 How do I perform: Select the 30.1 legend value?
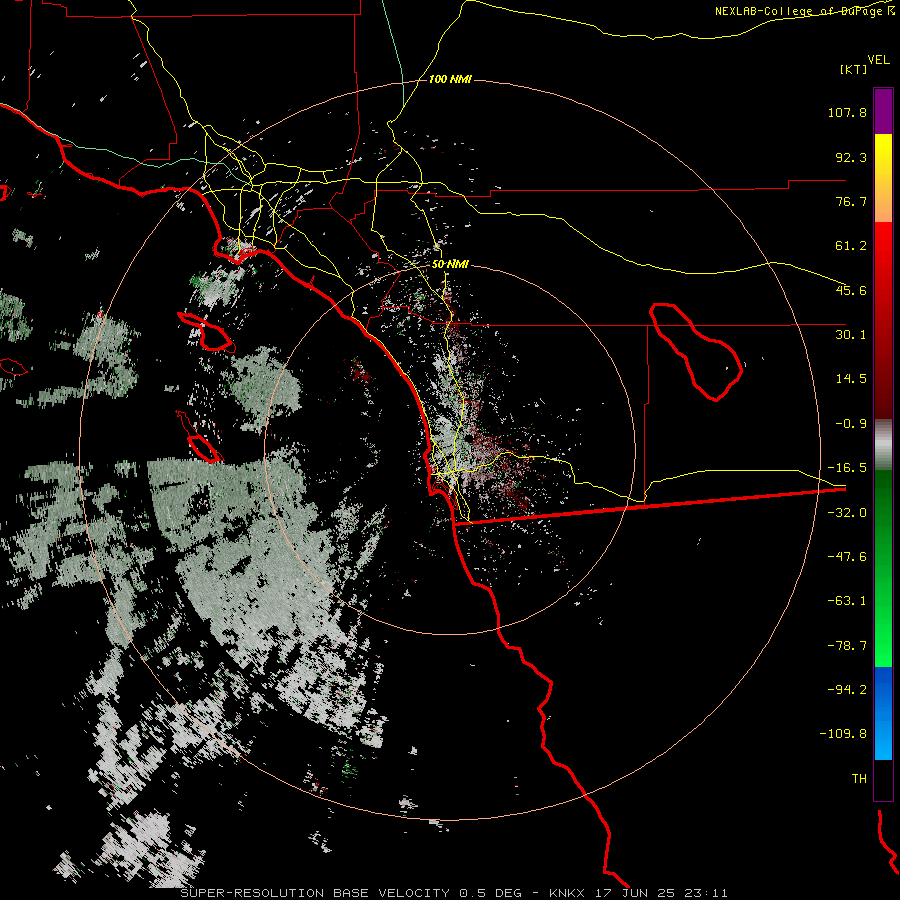pyautogui.click(x=851, y=335)
